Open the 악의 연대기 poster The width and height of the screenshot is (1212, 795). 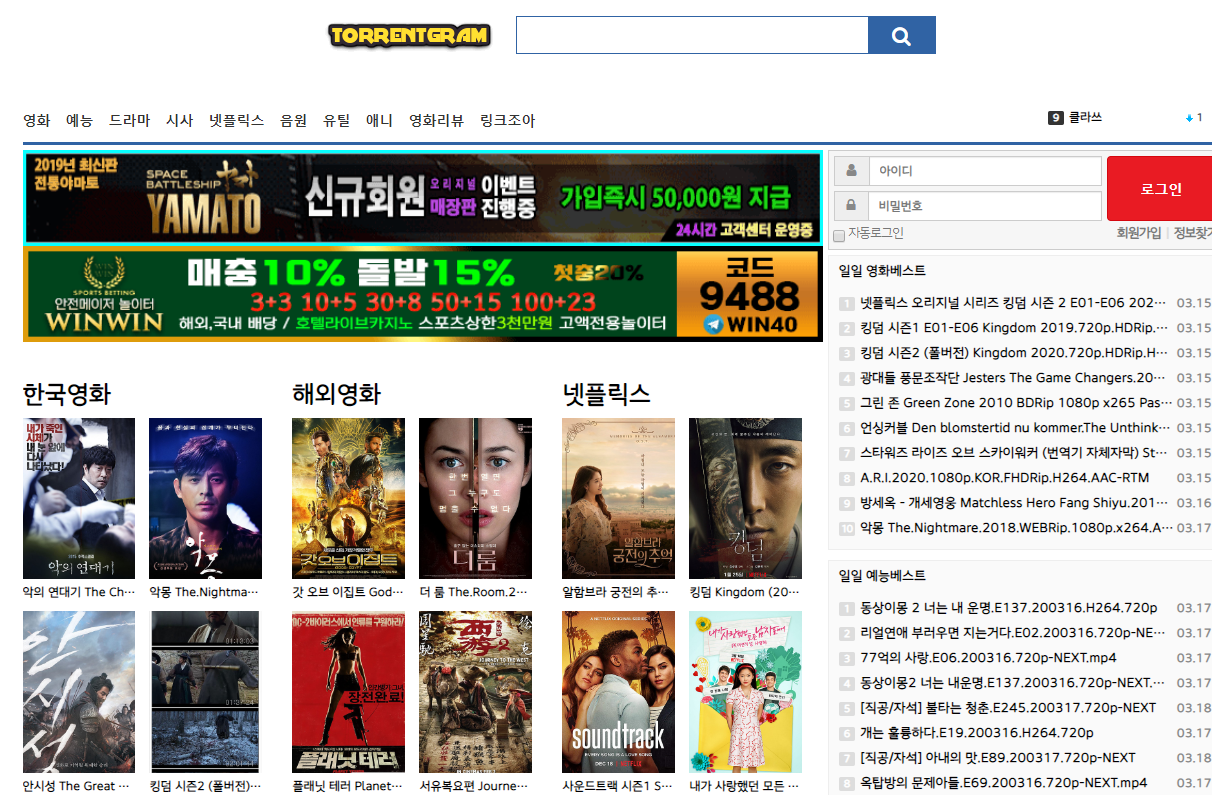pyautogui.click(x=79, y=498)
